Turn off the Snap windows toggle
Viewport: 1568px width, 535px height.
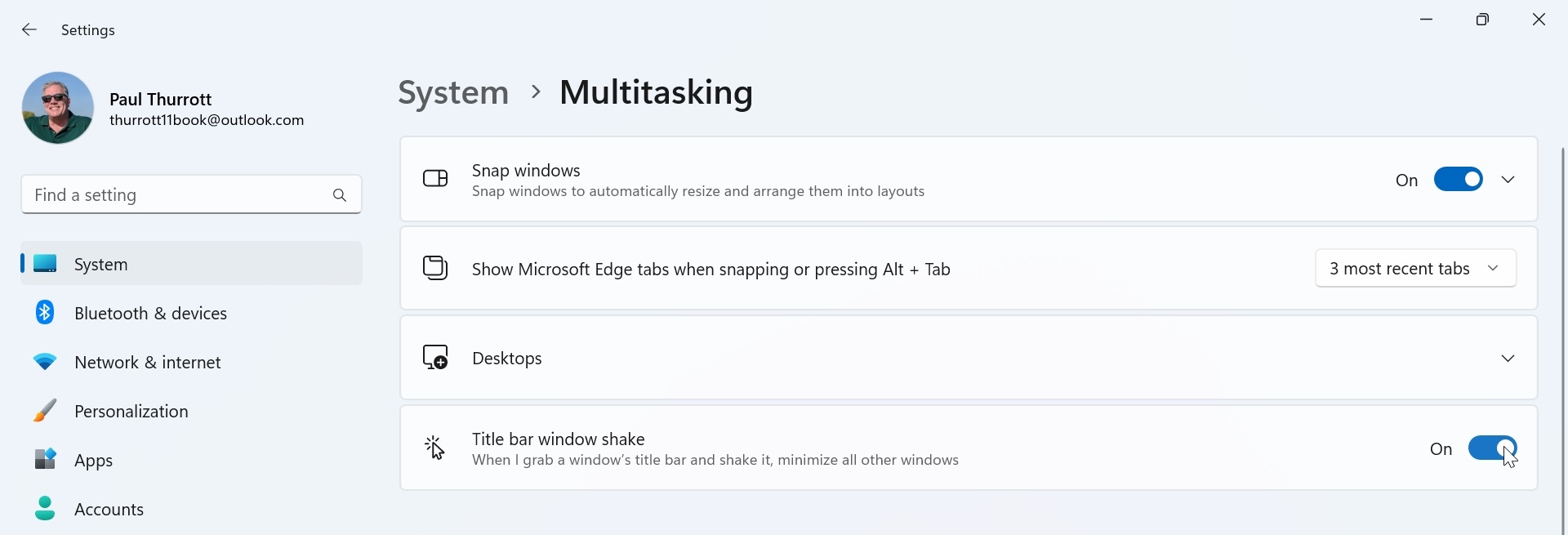coord(1458,180)
